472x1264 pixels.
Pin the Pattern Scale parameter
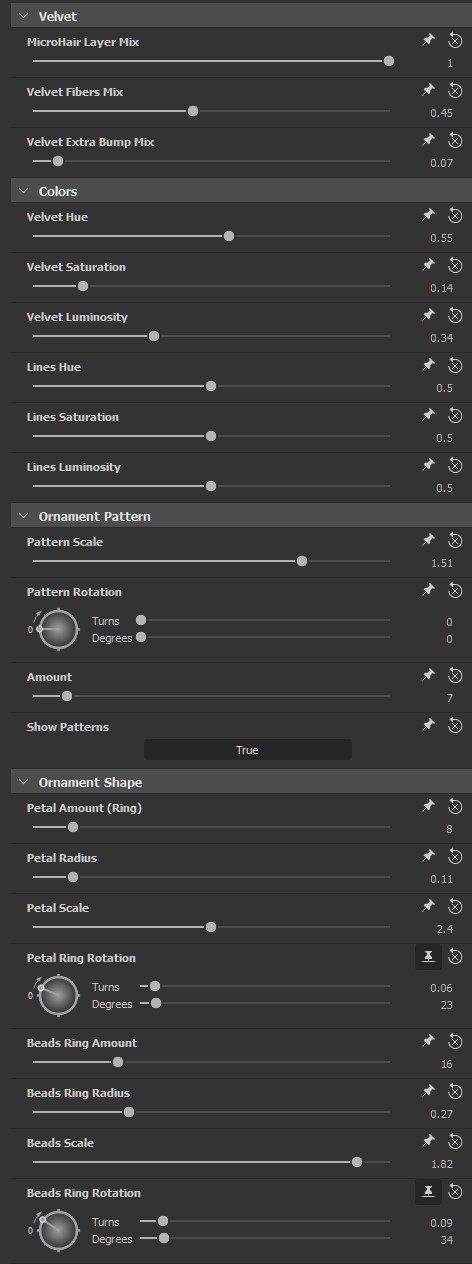[428, 540]
